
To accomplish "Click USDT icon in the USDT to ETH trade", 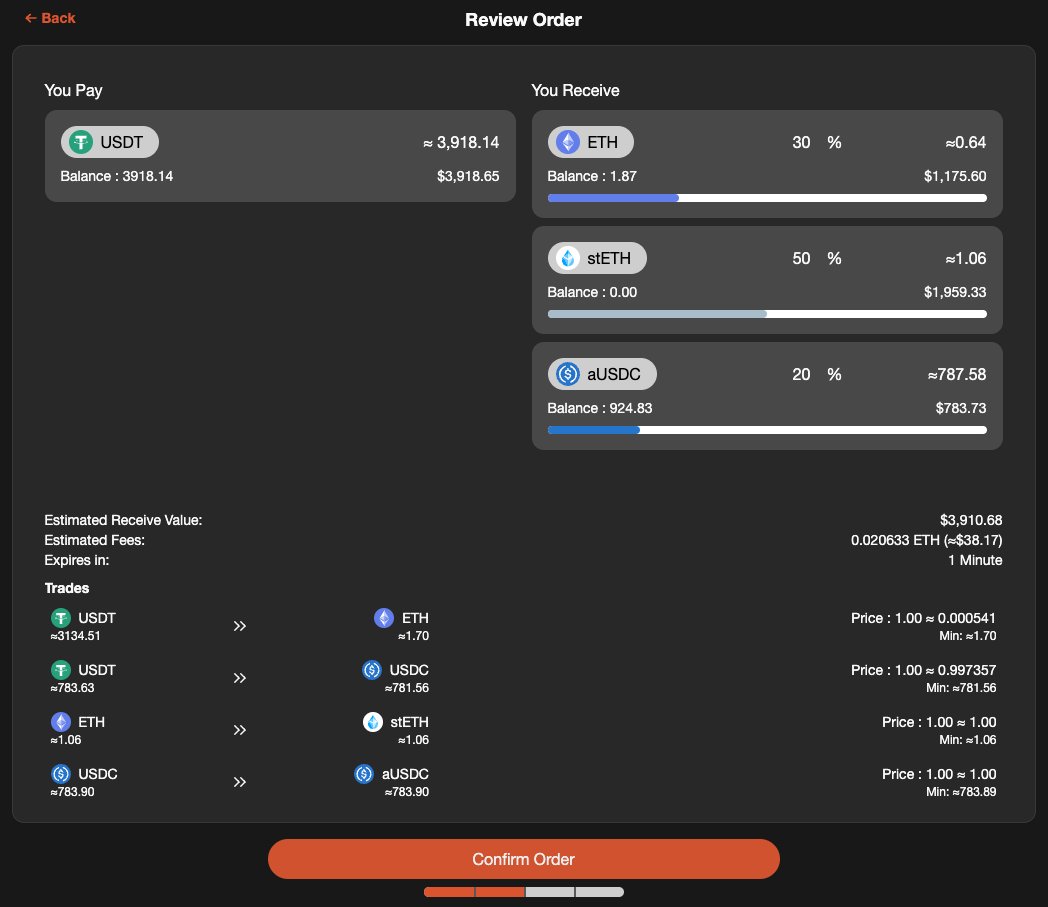I will [x=61, y=618].
